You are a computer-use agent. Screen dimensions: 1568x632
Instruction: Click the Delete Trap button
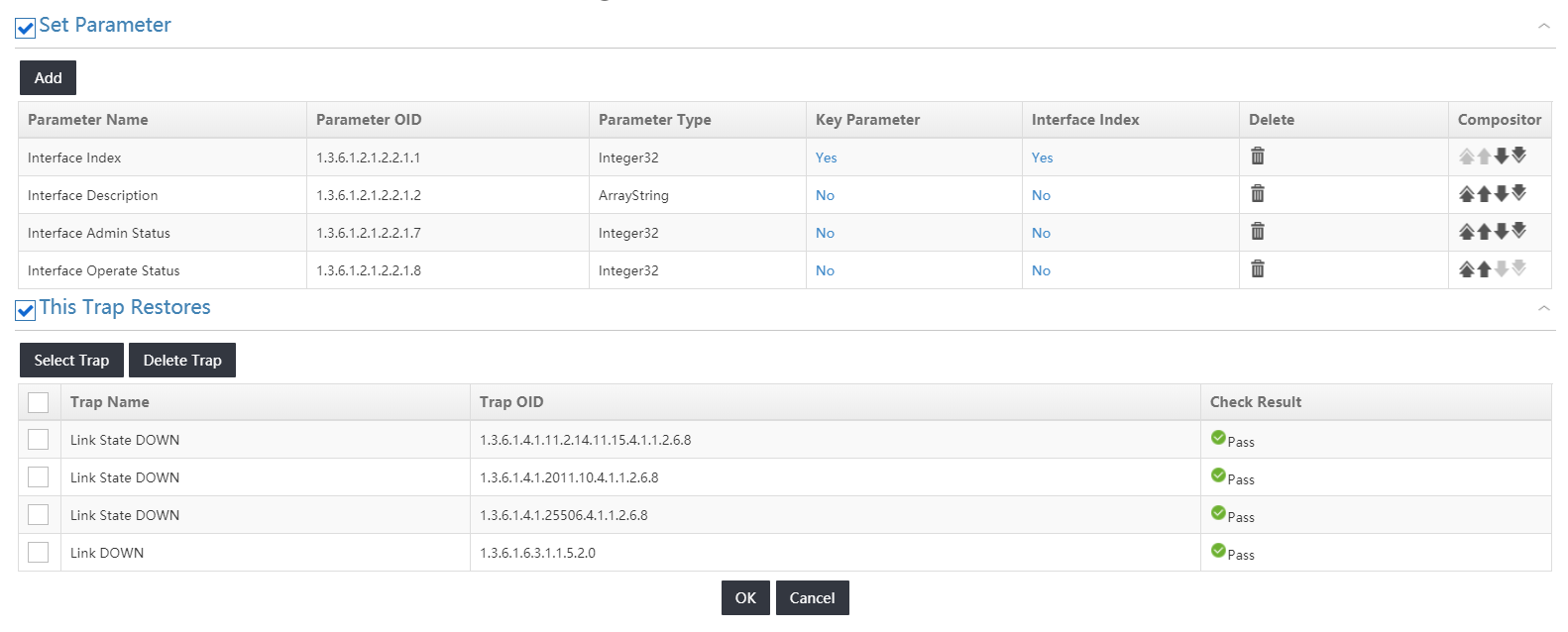[182, 361]
